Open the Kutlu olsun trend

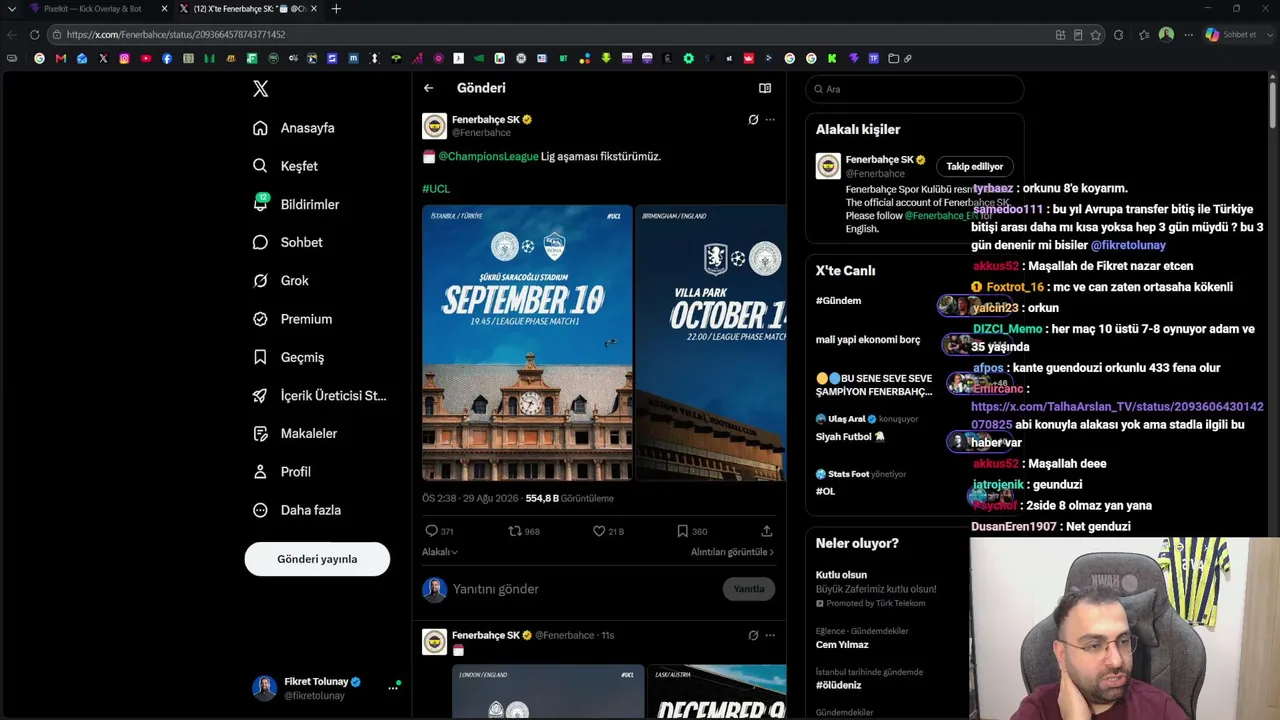pyautogui.click(x=841, y=575)
